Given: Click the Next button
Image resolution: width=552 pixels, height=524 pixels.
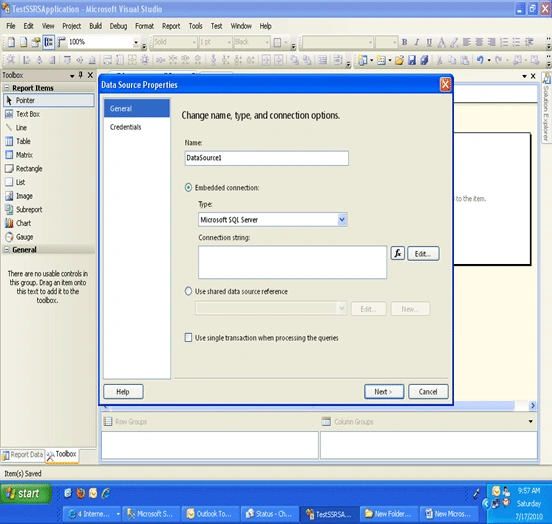Looking at the screenshot, I should (384, 392).
